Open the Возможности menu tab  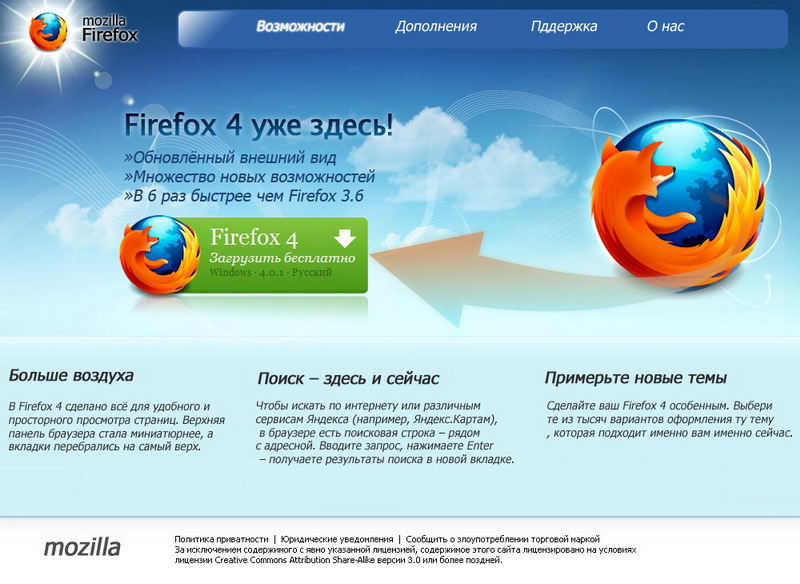301,27
